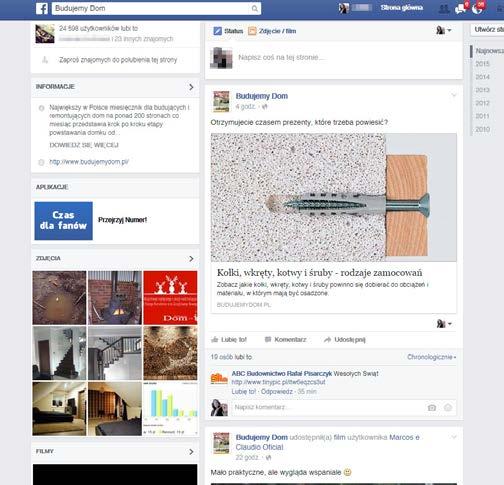Click the Lubię to! button on post
504x485 pixels.
coord(229,340)
